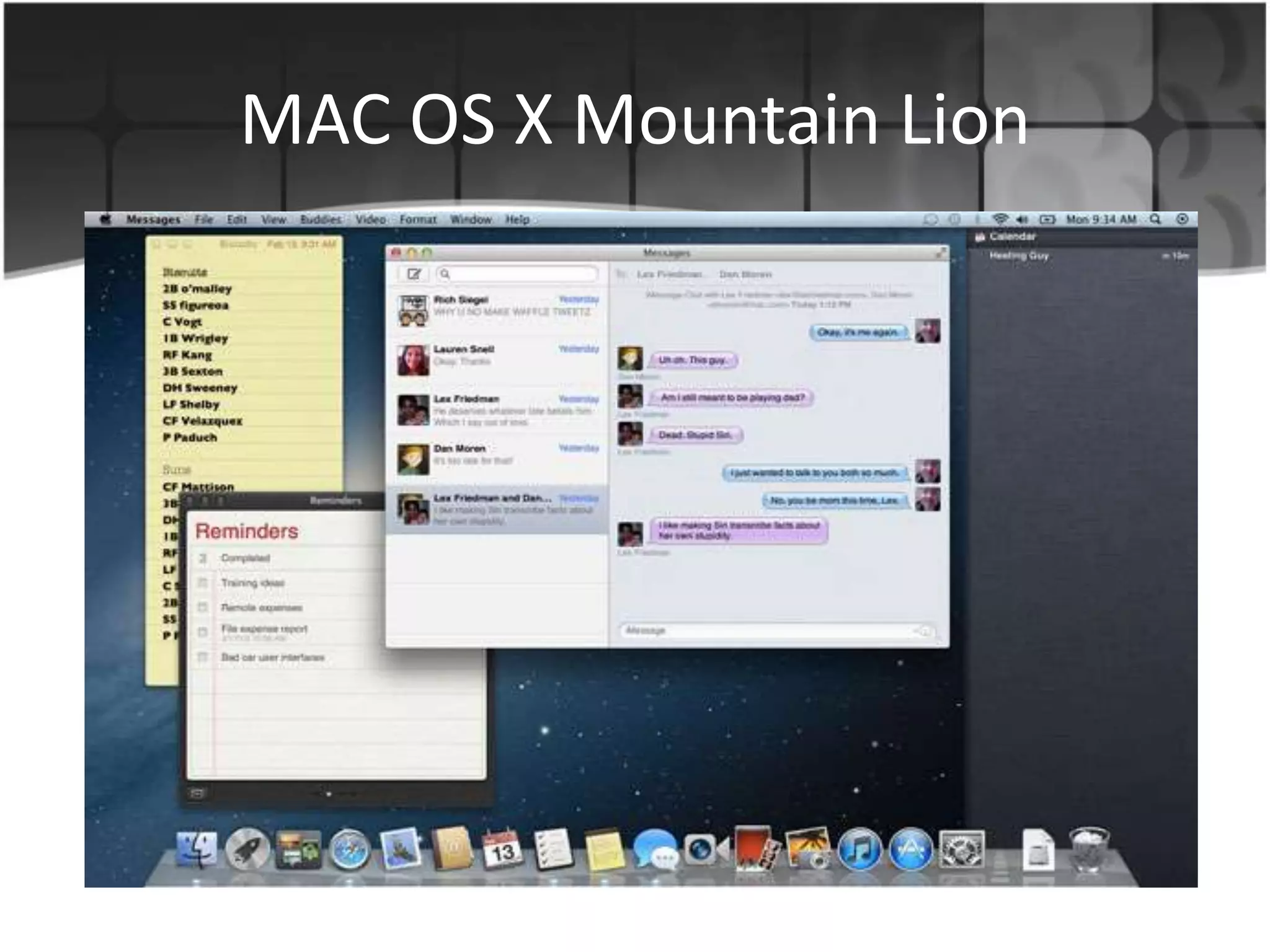Image resolution: width=1270 pixels, height=952 pixels.
Task: Open document stack in the Dock
Action: click(1038, 849)
